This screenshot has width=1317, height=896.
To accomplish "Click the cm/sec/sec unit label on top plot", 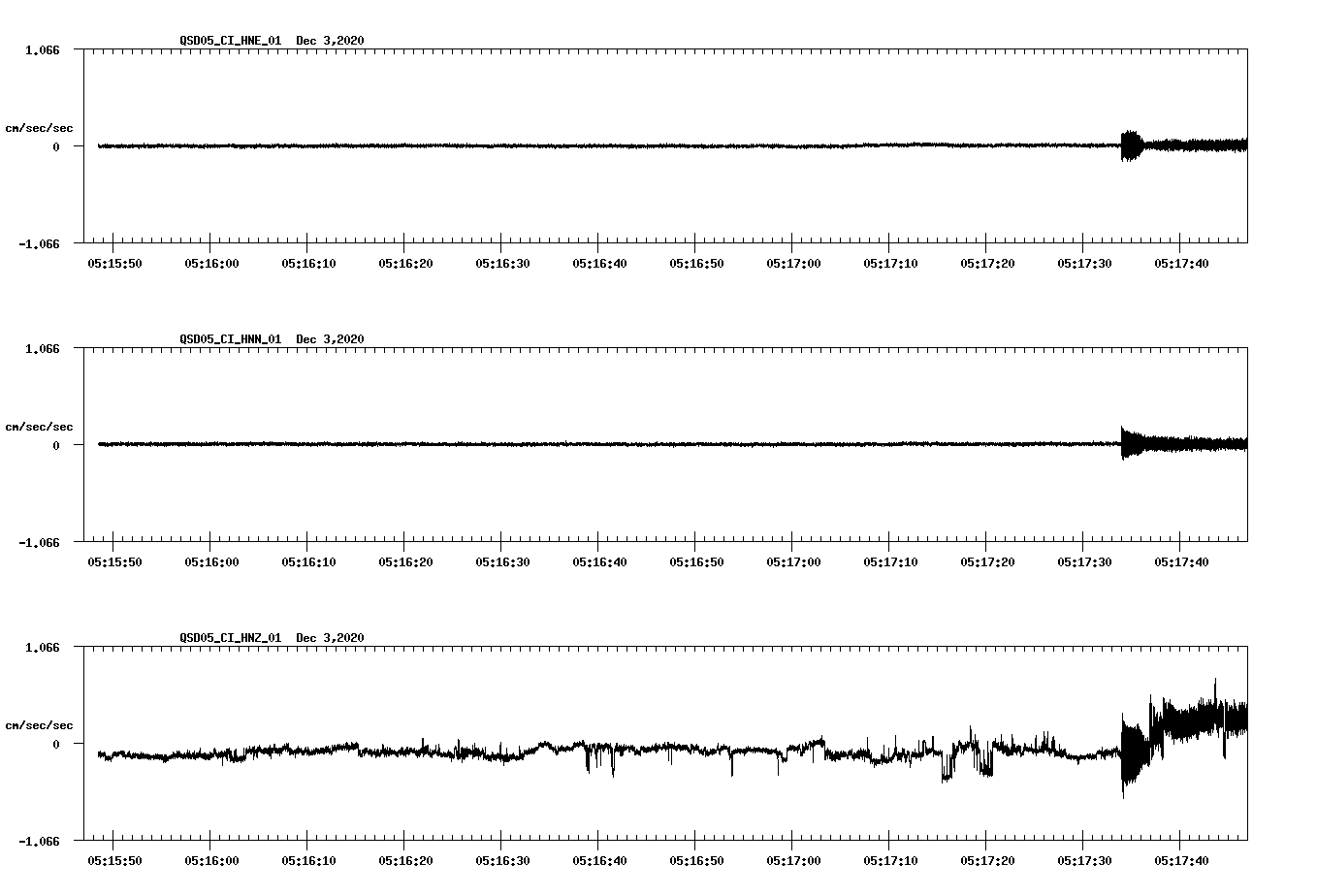I will 39,127.
